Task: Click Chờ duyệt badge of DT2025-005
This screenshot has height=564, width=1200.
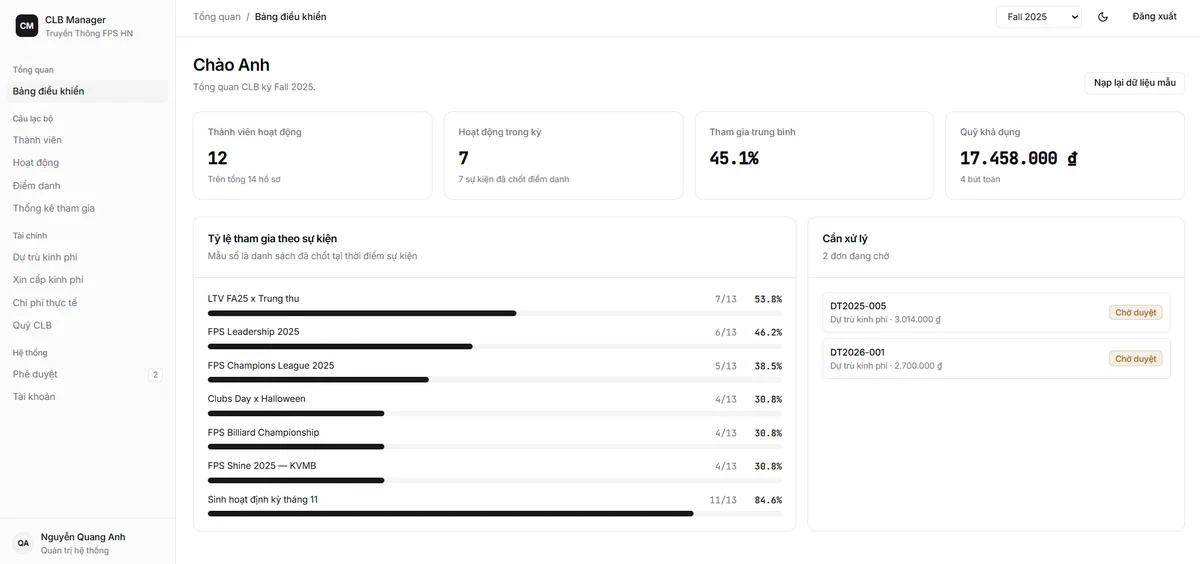Action: pyautogui.click(x=1135, y=313)
